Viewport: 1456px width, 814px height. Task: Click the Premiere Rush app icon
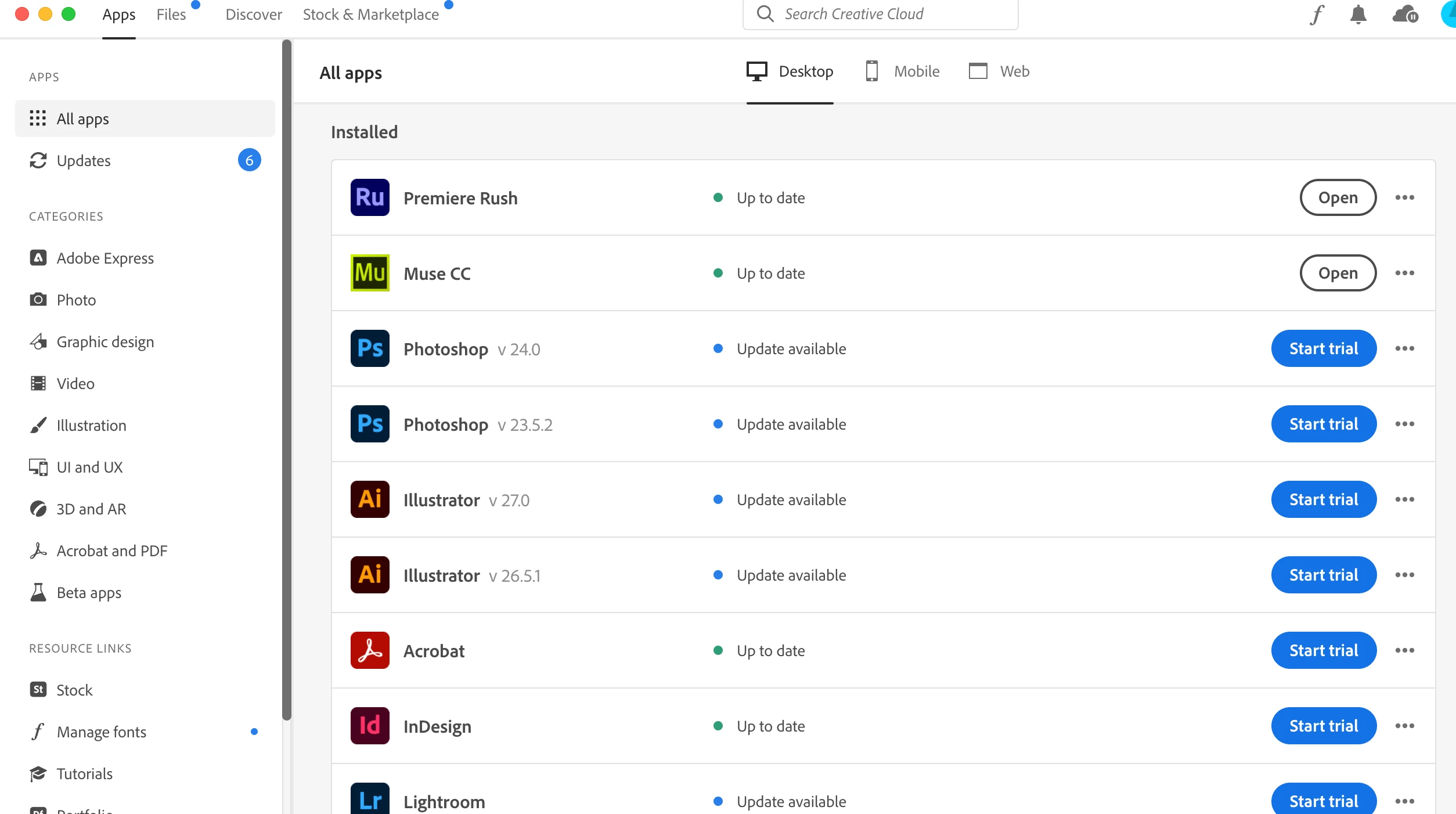pyautogui.click(x=370, y=197)
